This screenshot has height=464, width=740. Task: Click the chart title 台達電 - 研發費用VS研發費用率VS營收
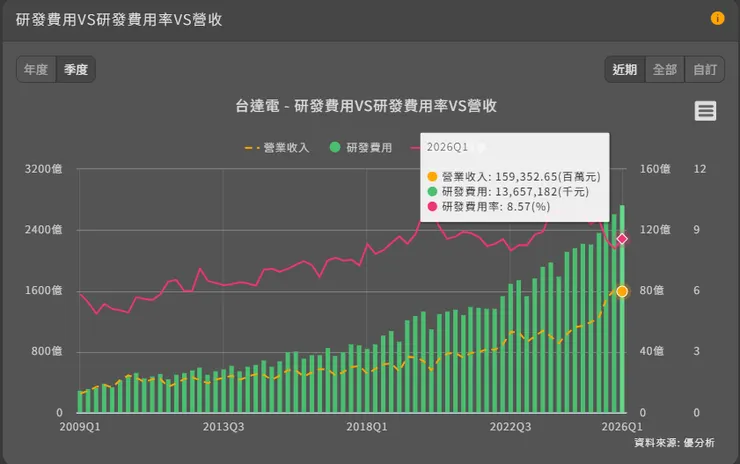click(x=366, y=106)
